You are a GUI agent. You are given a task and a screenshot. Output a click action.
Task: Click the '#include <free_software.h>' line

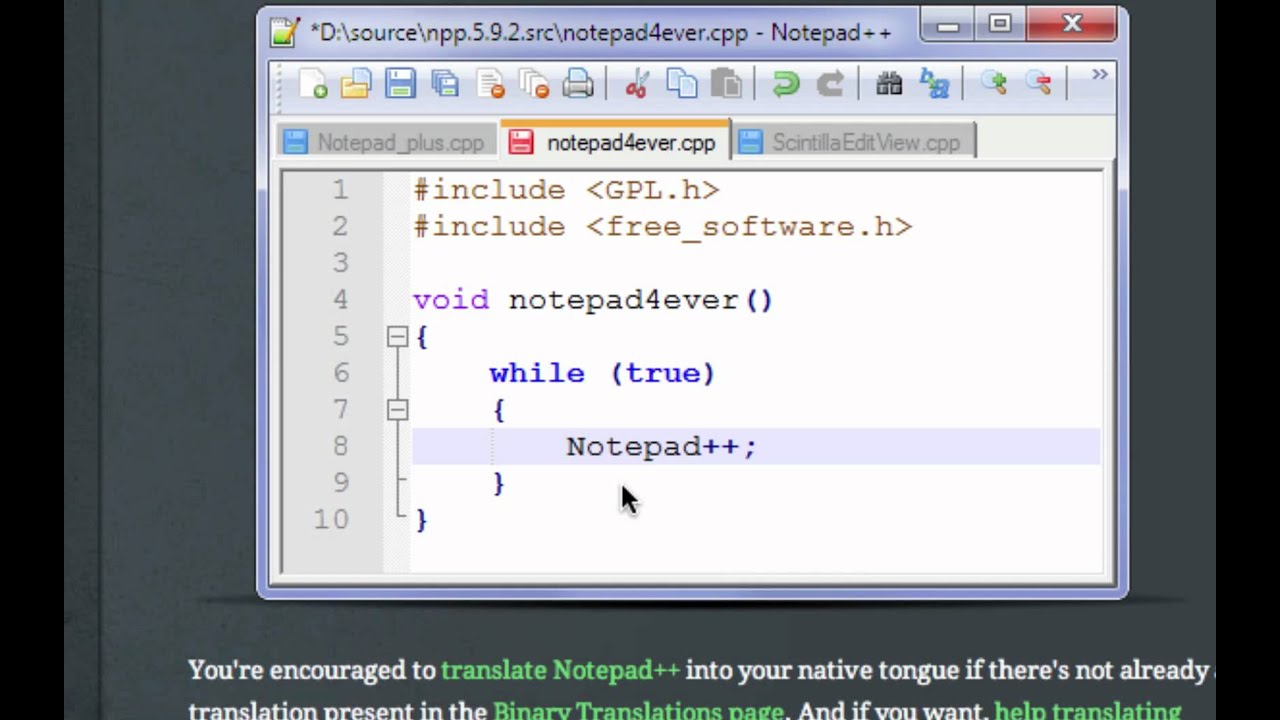click(x=663, y=227)
